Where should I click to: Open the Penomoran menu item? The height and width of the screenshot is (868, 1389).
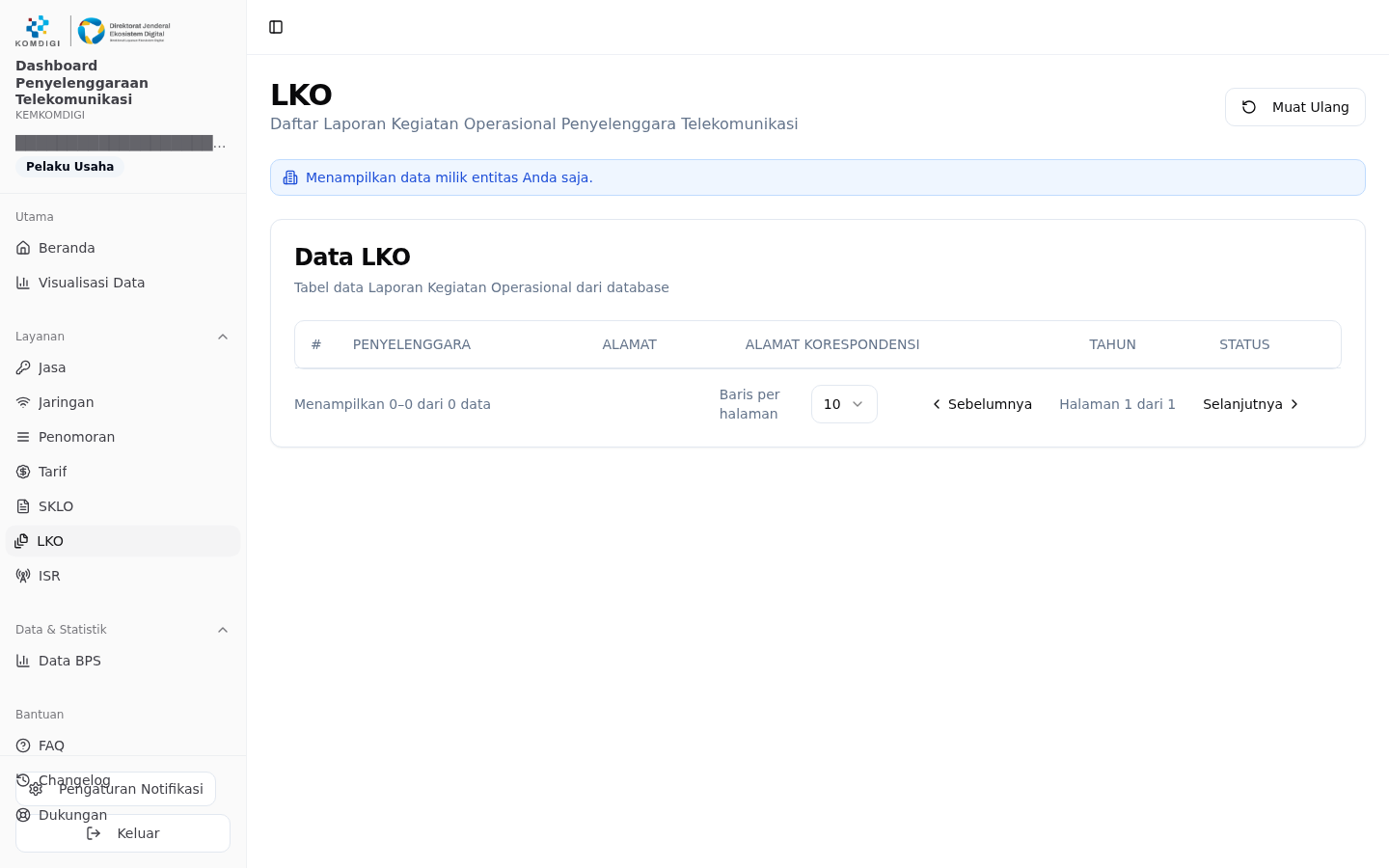pos(123,437)
